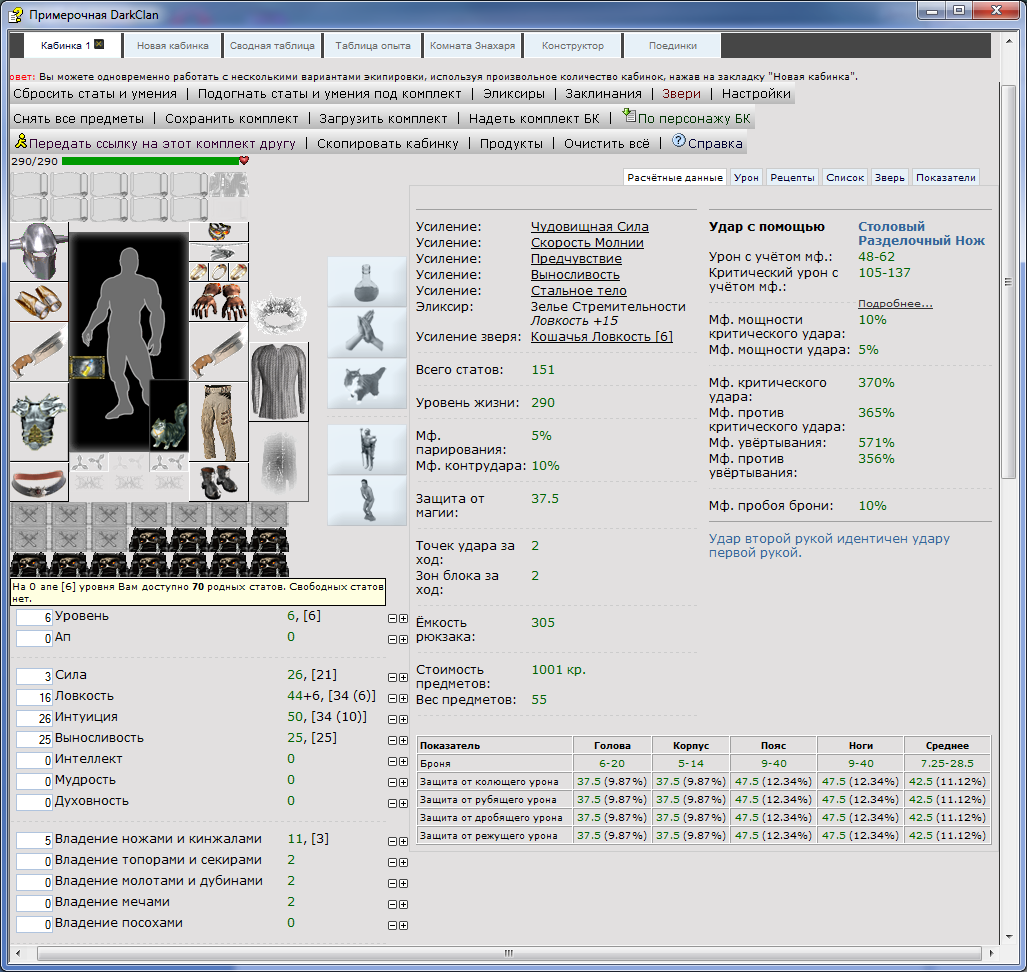1027x972 pixels.
Task: Click the Подробнее... link
Action: click(895, 303)
